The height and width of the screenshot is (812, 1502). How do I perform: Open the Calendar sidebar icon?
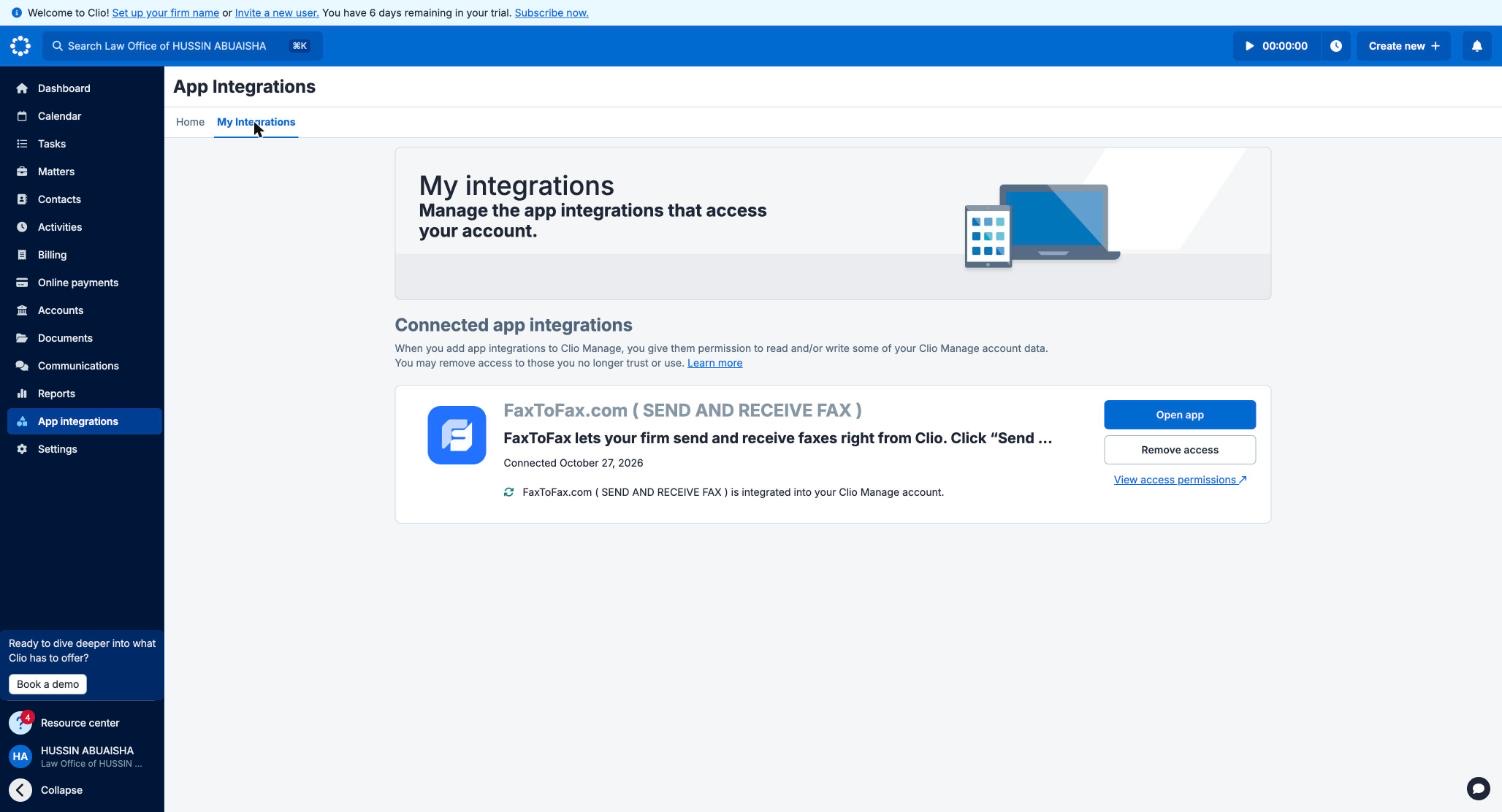click(22, 116)
